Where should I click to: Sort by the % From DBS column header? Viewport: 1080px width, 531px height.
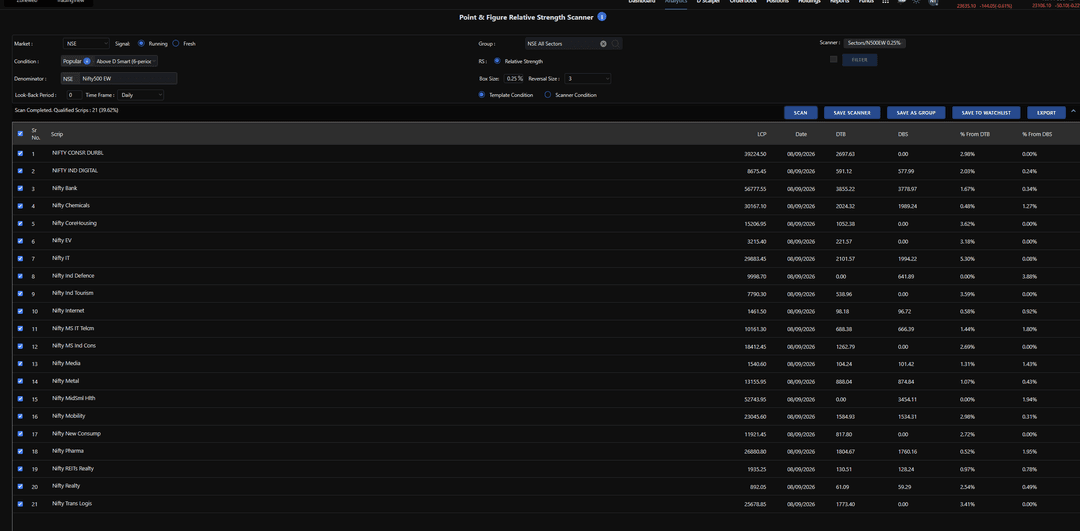click(1037, 134)
